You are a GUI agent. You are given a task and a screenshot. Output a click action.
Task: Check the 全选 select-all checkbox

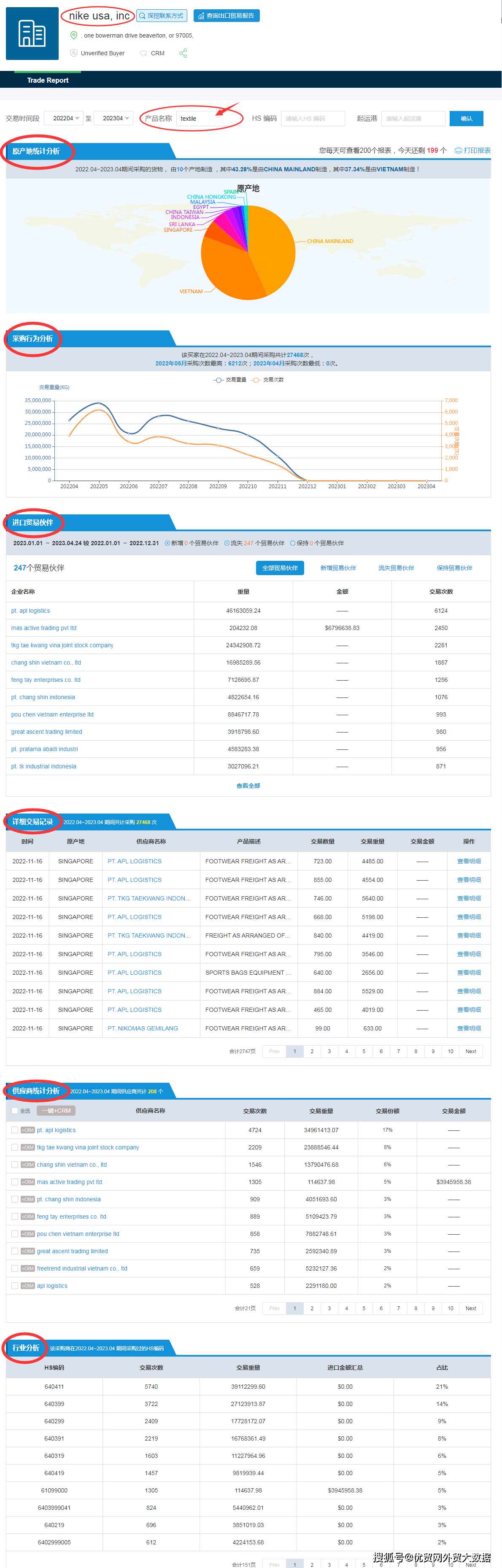point(15,1110)
